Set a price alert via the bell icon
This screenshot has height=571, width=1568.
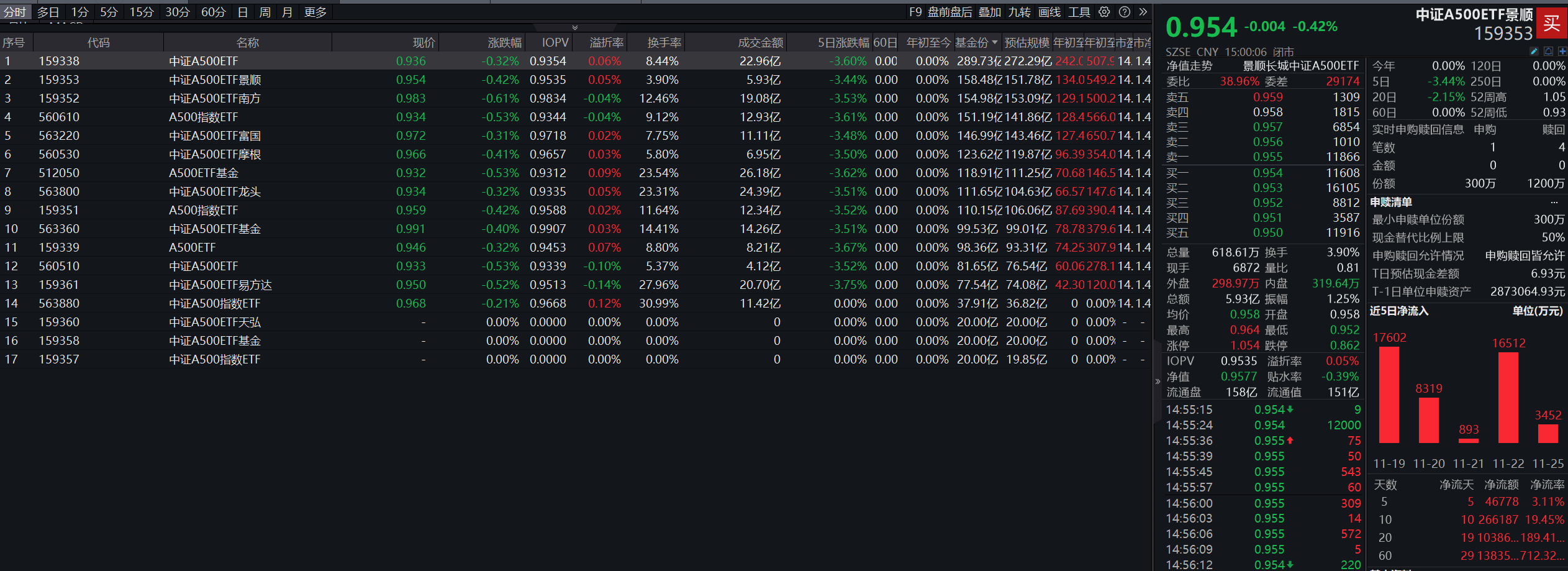pos(1548,52)
